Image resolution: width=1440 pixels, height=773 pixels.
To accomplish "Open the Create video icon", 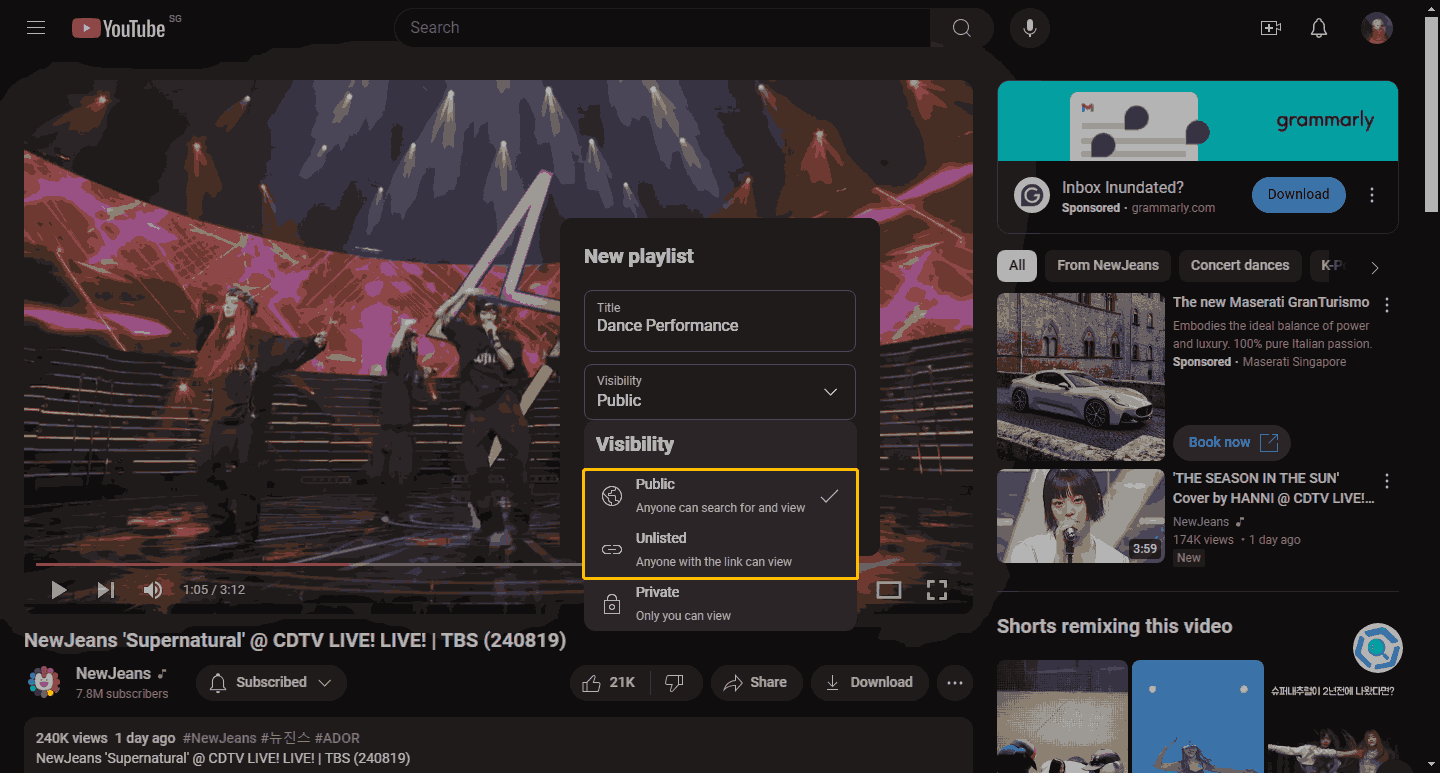I will tap(1271, 28).
